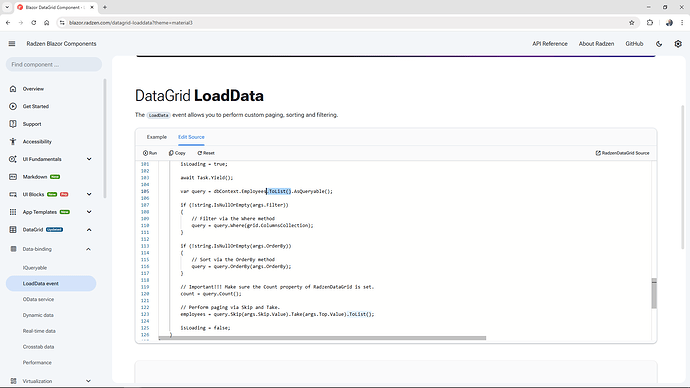Switch to the Example tab
The width and height of the screenshot is (690, 388).
[157, 137]
